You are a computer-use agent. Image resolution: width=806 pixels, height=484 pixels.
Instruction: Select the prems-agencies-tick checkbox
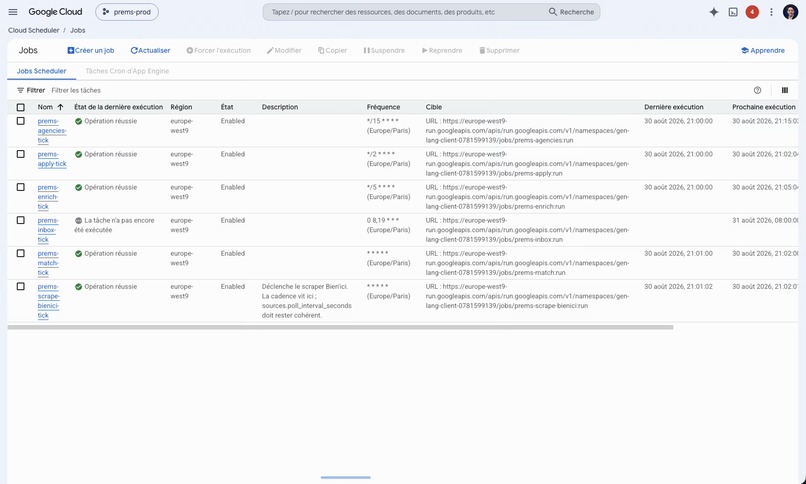pos(21,121)
